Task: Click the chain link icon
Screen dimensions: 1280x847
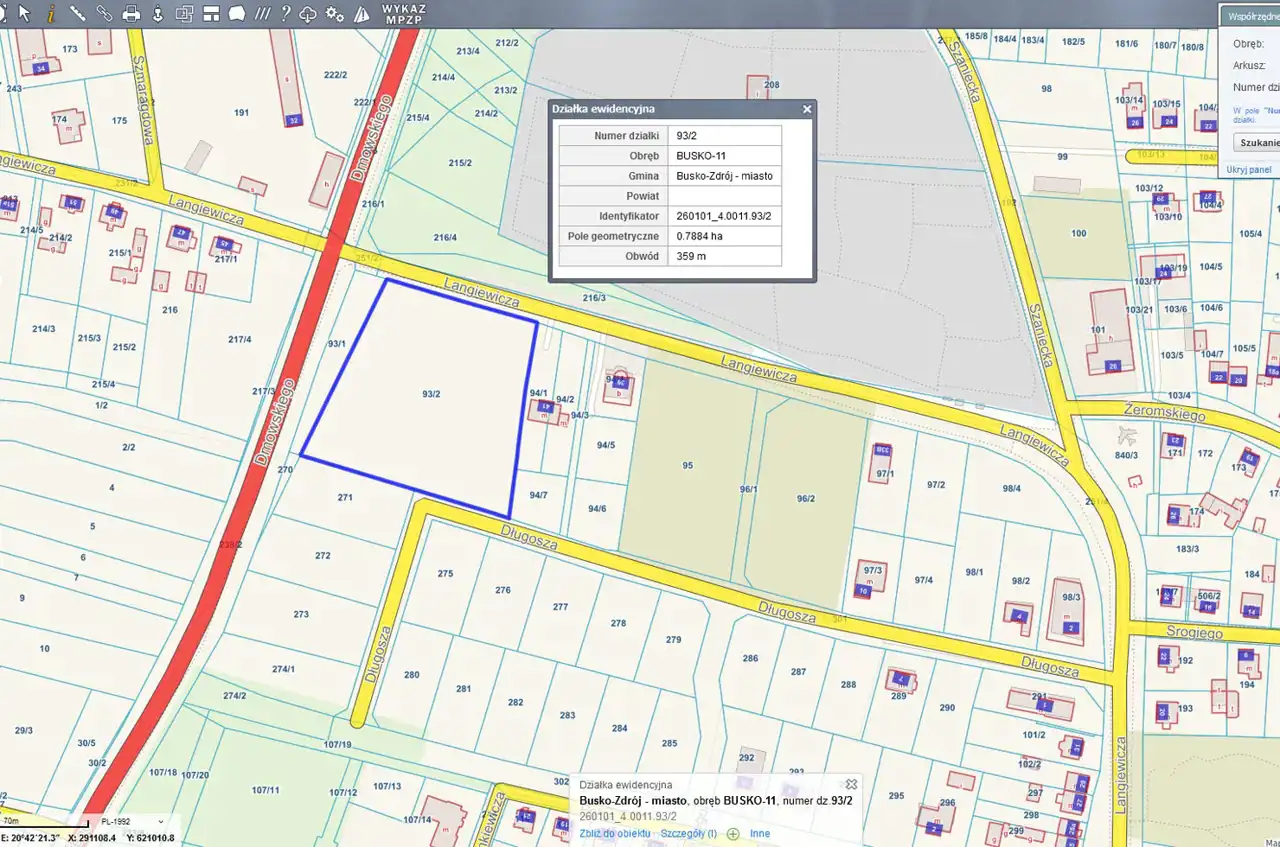Action: [104, 13]
